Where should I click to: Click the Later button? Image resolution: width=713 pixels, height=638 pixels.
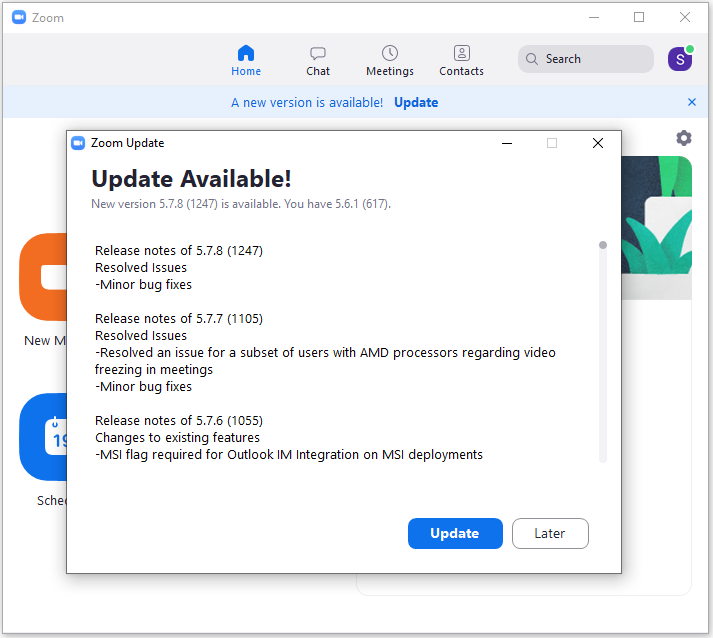pyautogui.click(x=550, y=533)
